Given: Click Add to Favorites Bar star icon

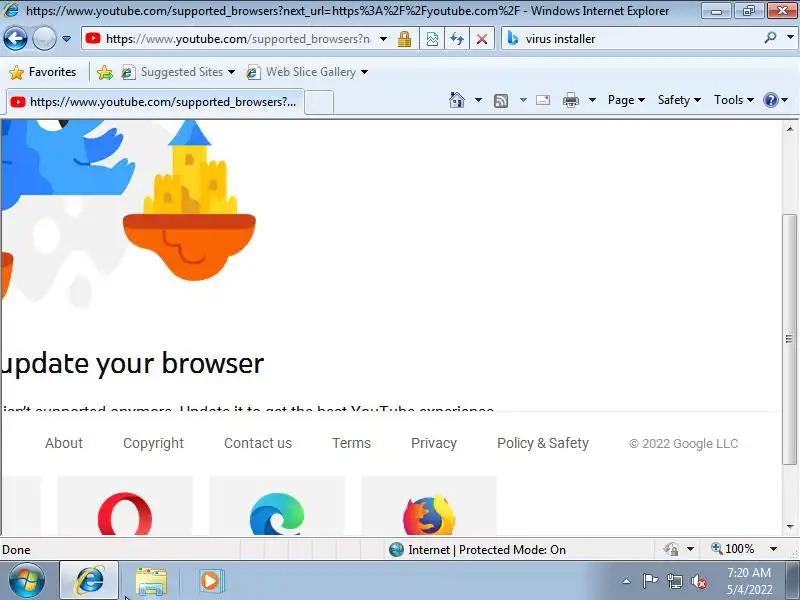Looking at the screenshot, I should [105, 72].
